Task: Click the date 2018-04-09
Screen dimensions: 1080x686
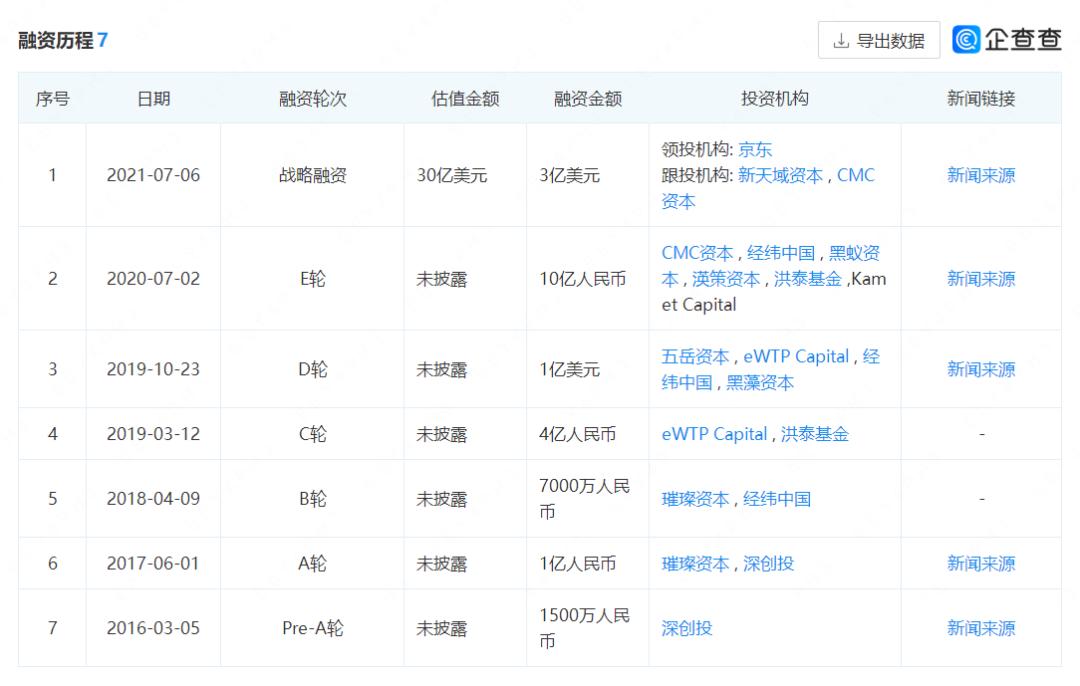Action: (154, 499)
